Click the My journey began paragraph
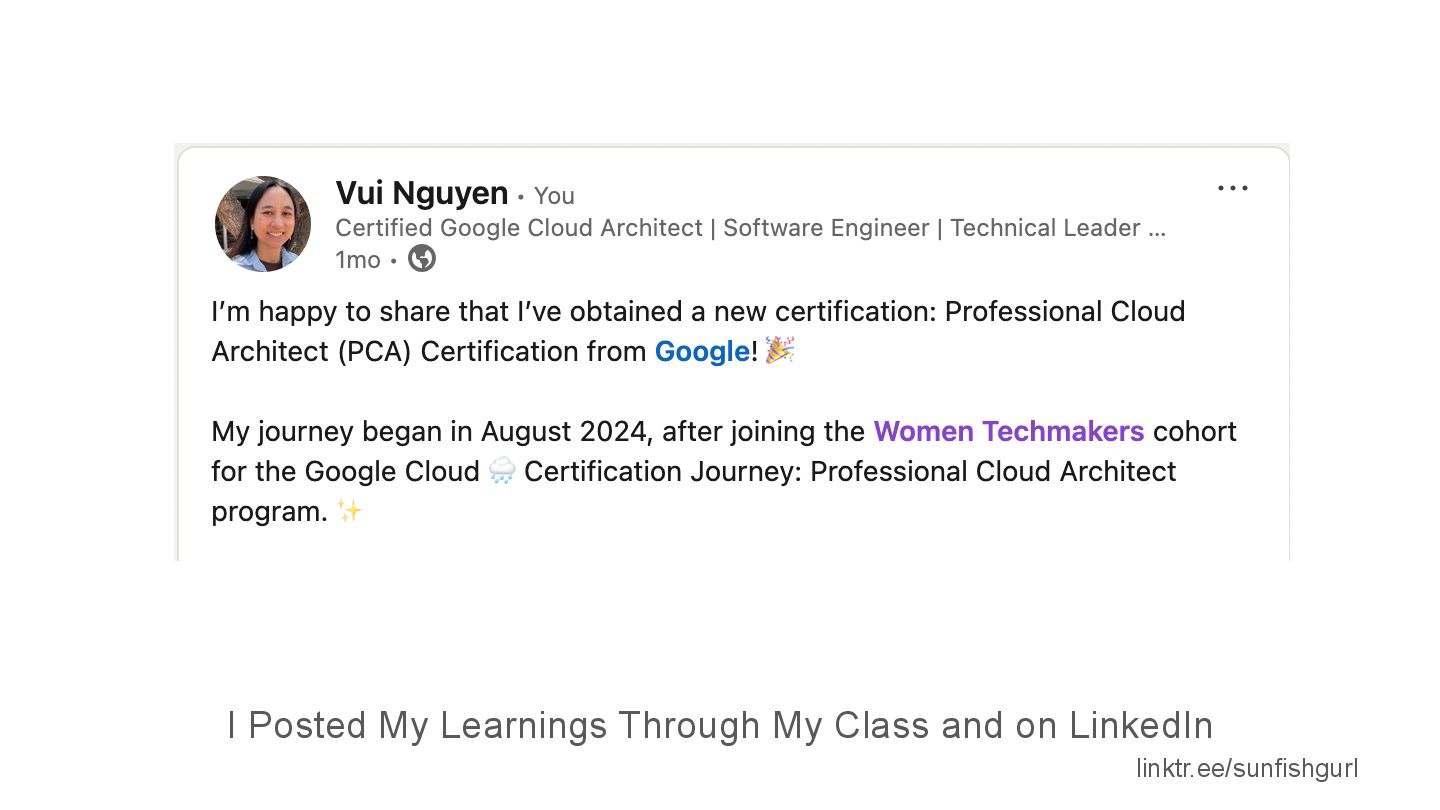Viewport: 1440px width, 810px height. click(x=724, y=471)
